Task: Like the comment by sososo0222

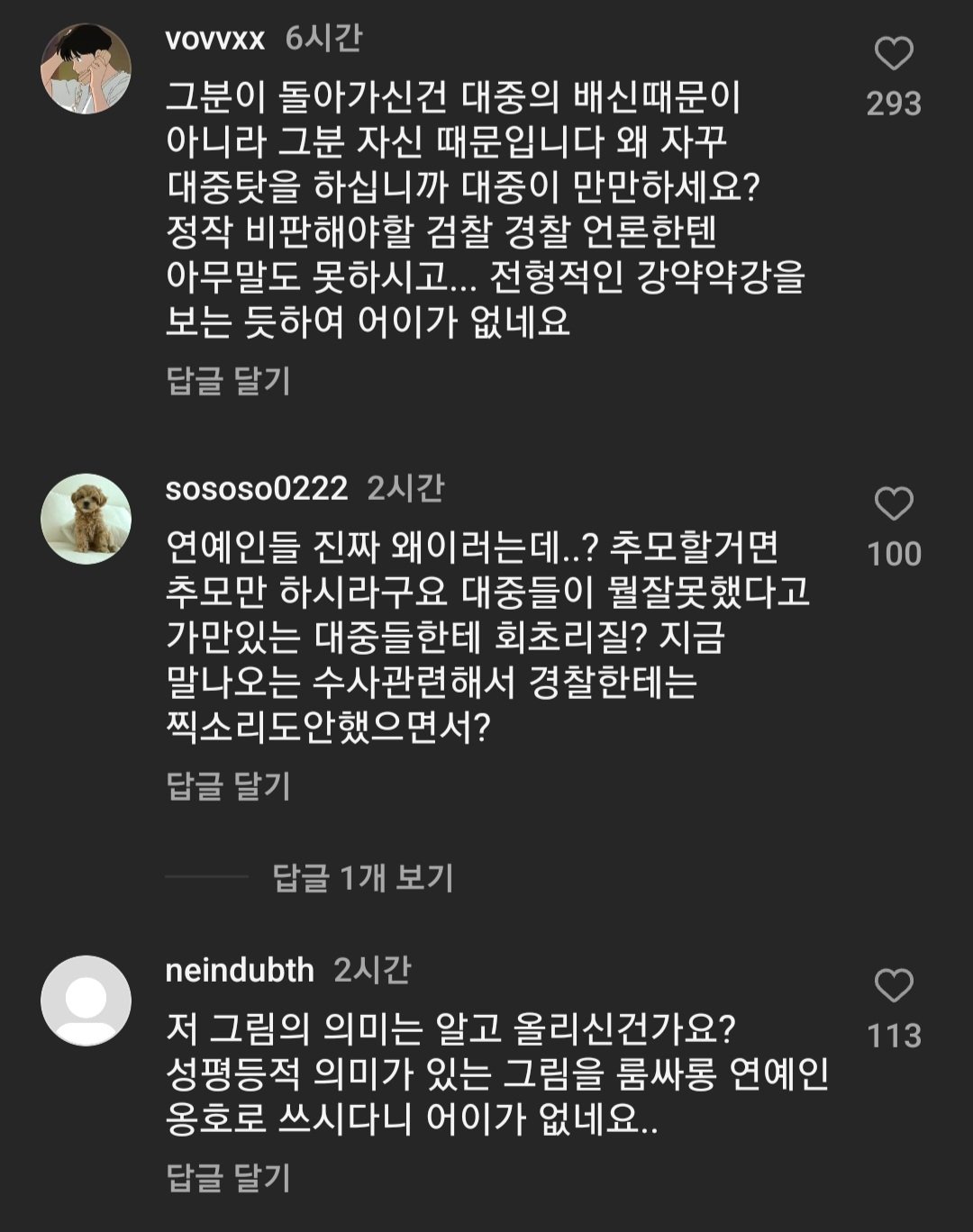Action: click(894, 504)
